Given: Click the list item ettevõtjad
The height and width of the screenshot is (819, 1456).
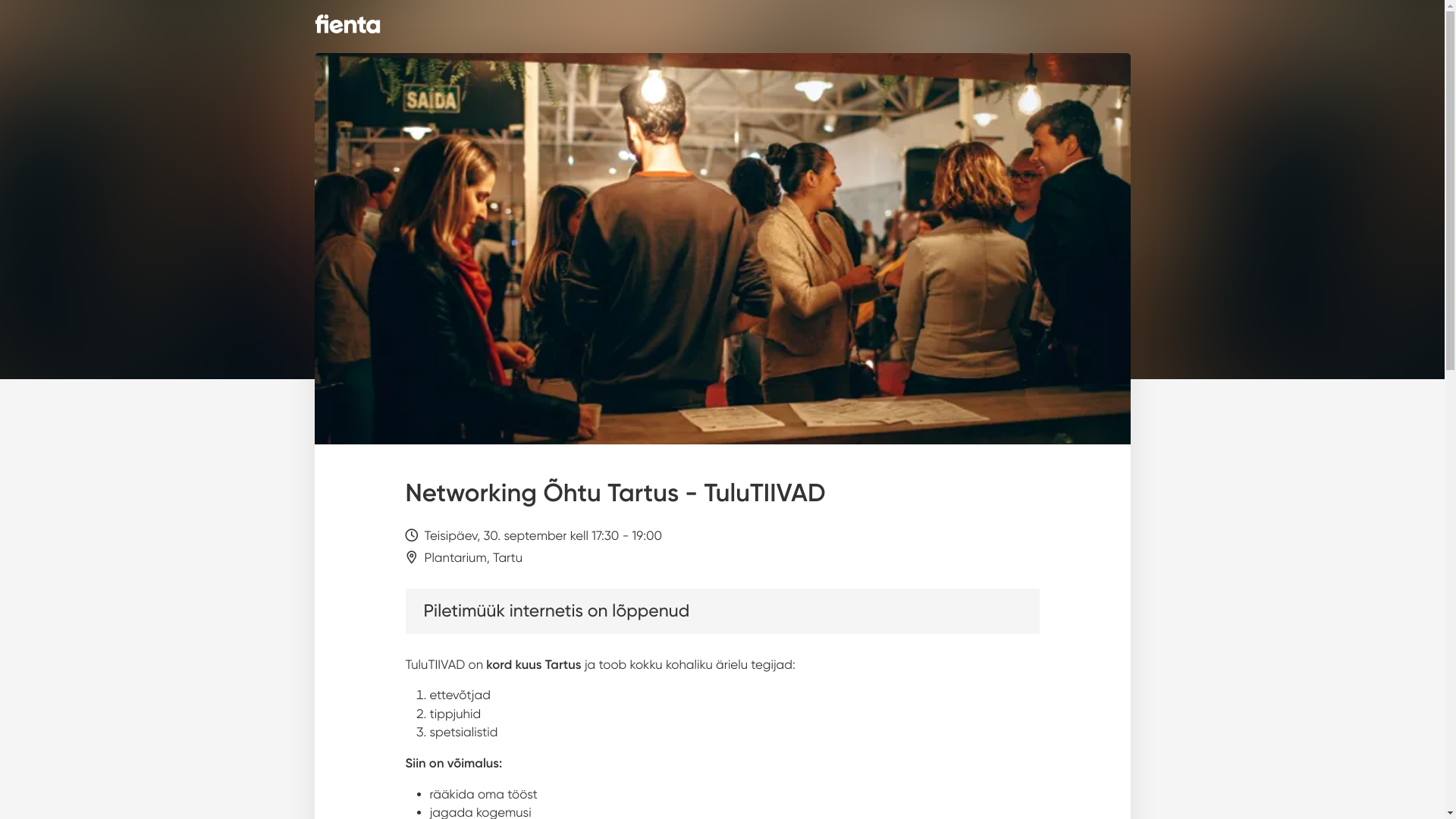Looking at the screenshot, I should point(460,695).
